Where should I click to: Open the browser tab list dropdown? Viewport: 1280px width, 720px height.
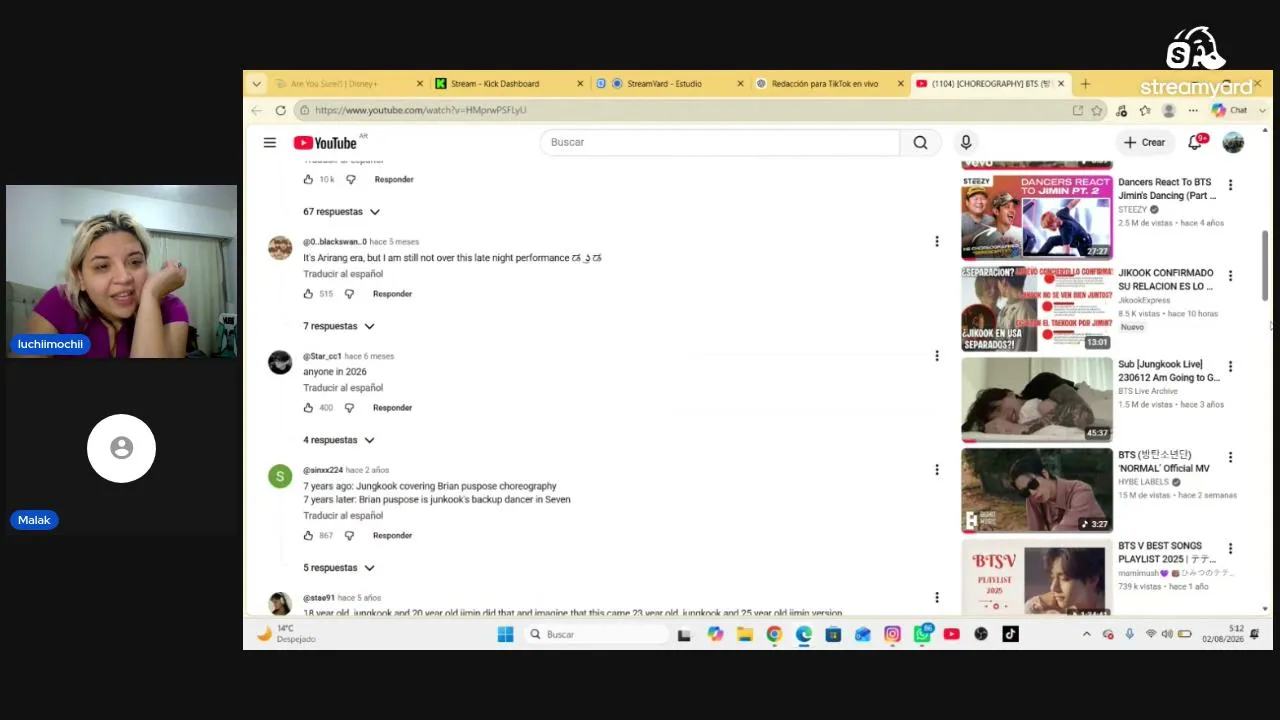point(257,84)
